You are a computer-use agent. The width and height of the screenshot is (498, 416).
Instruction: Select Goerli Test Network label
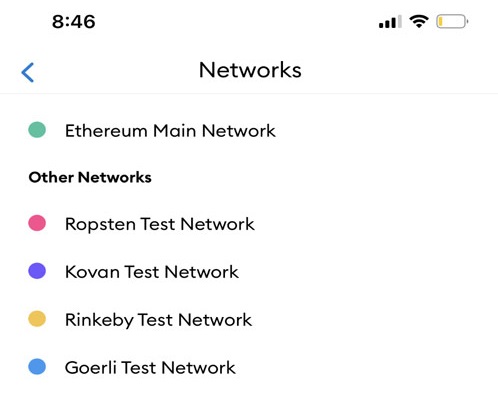pyautogui.click(x=150, y=368)
